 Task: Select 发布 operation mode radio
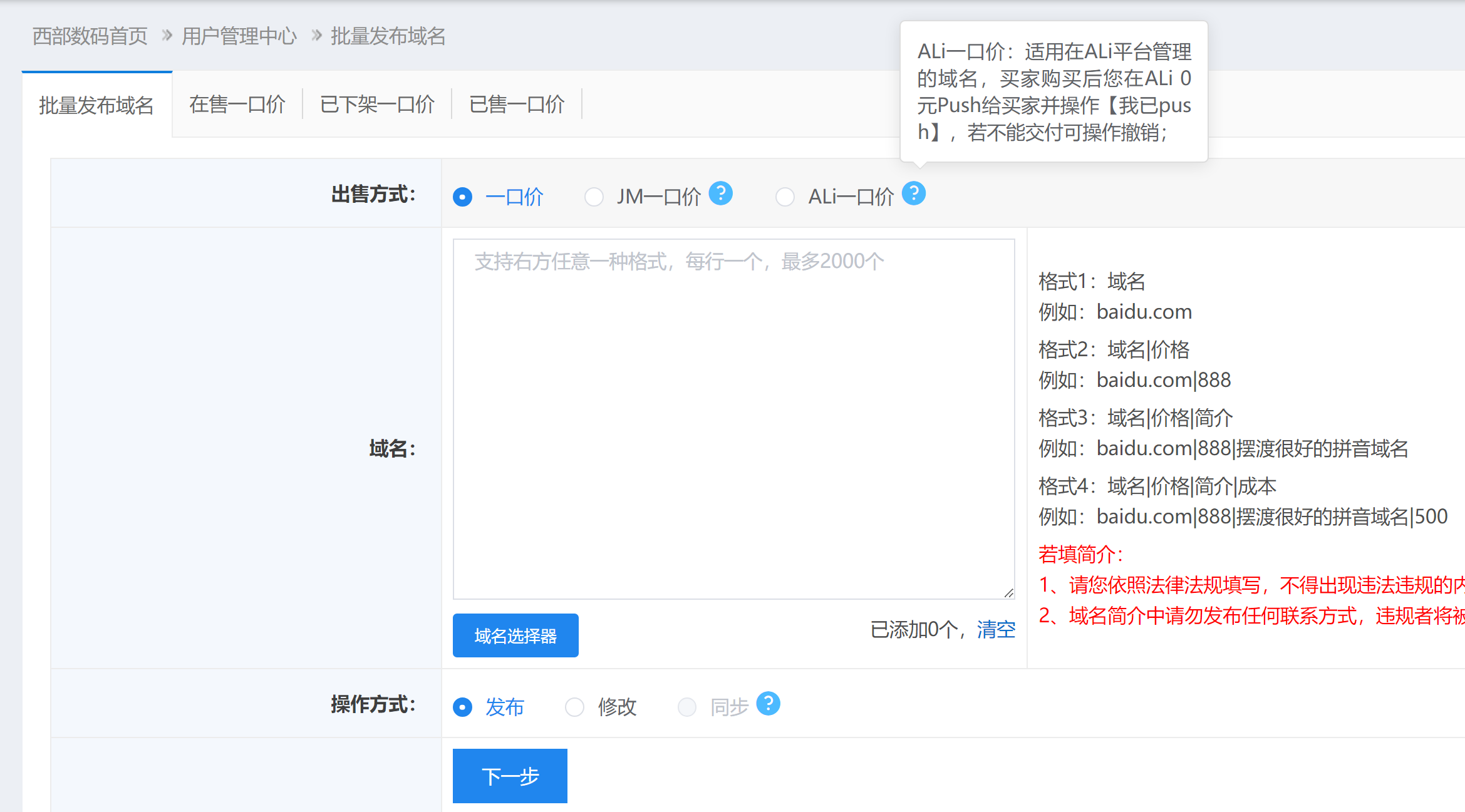click(x=462, y=707)
